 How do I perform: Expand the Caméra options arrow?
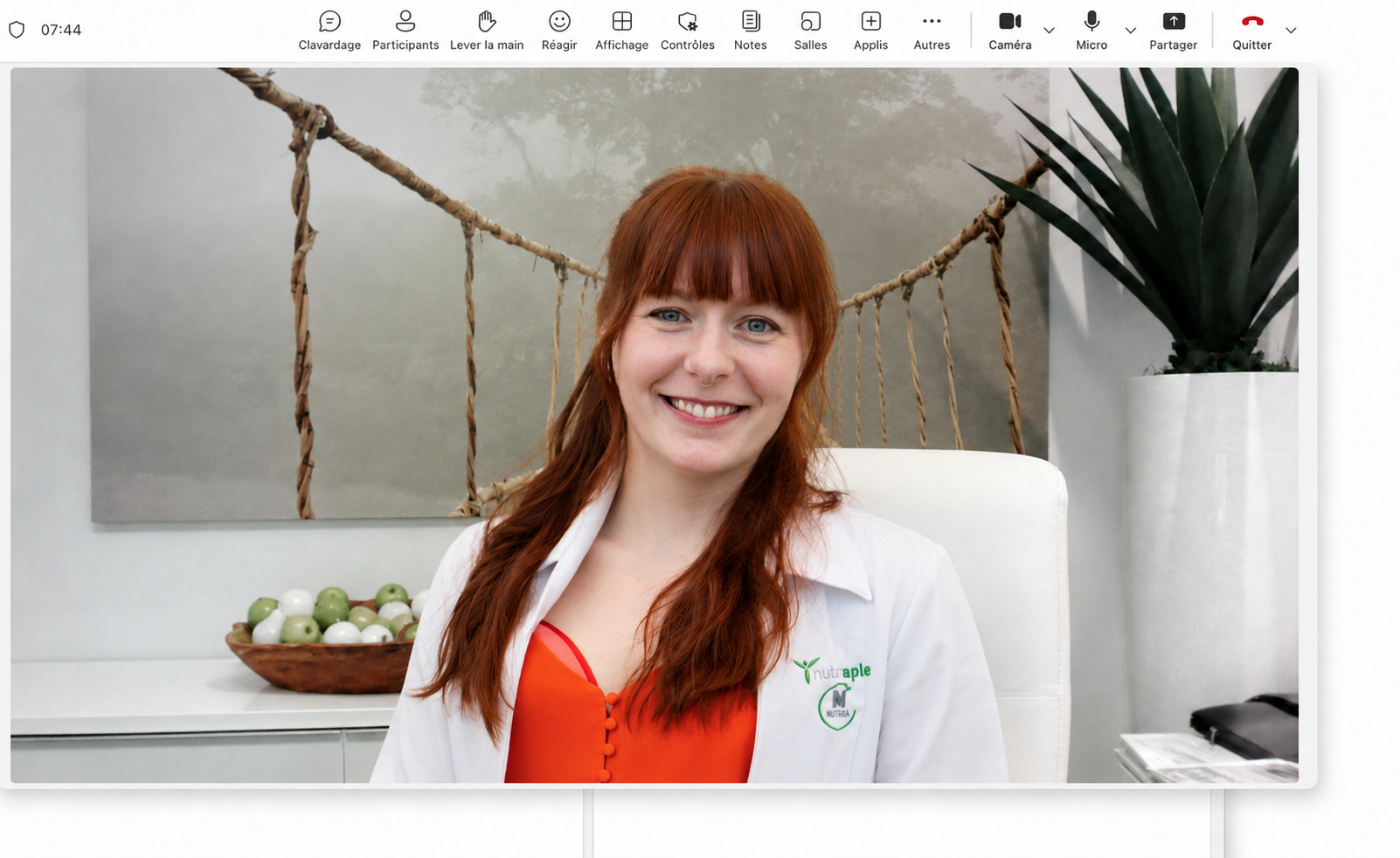coord(1050,31)
